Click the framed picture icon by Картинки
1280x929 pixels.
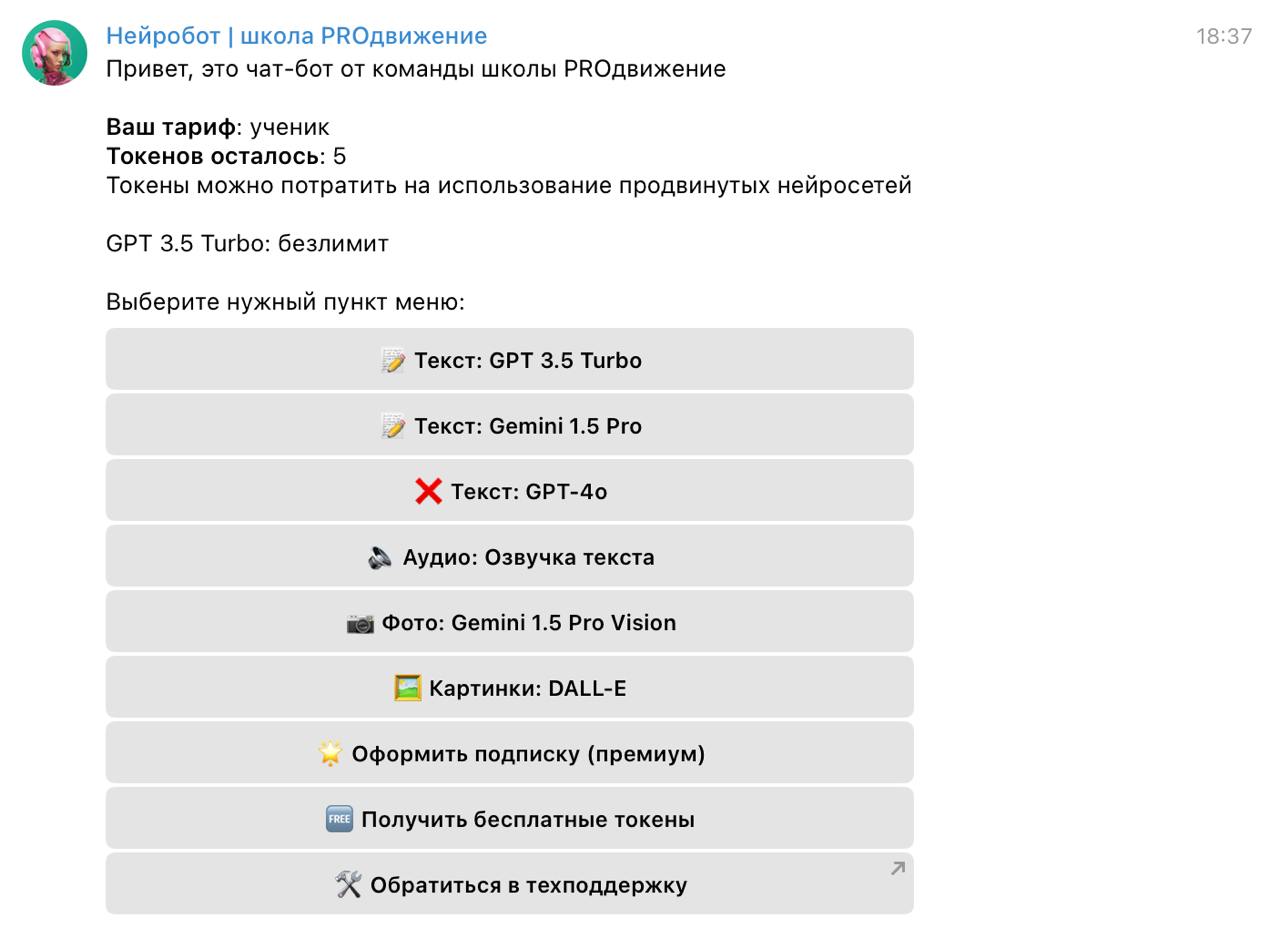(407, 688)
